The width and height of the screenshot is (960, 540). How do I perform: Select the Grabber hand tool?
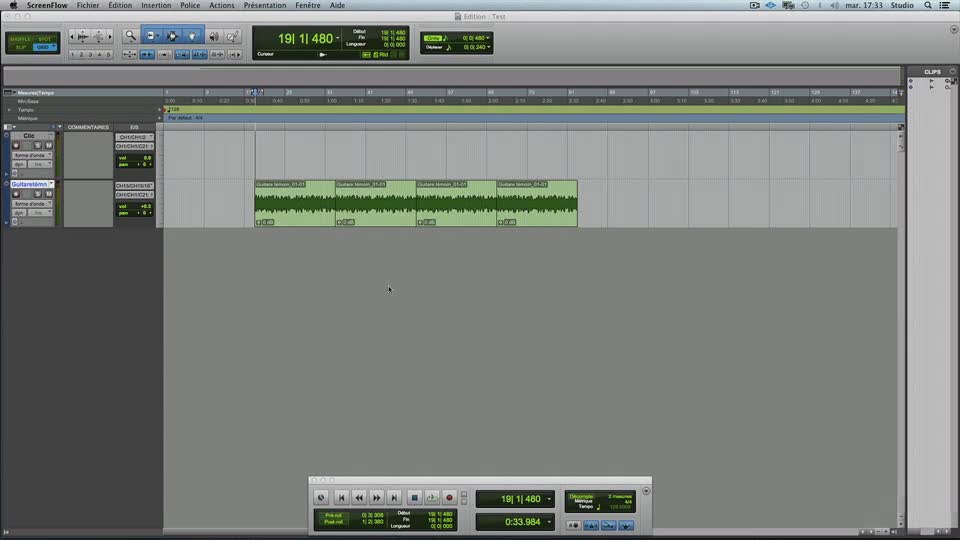192,36
